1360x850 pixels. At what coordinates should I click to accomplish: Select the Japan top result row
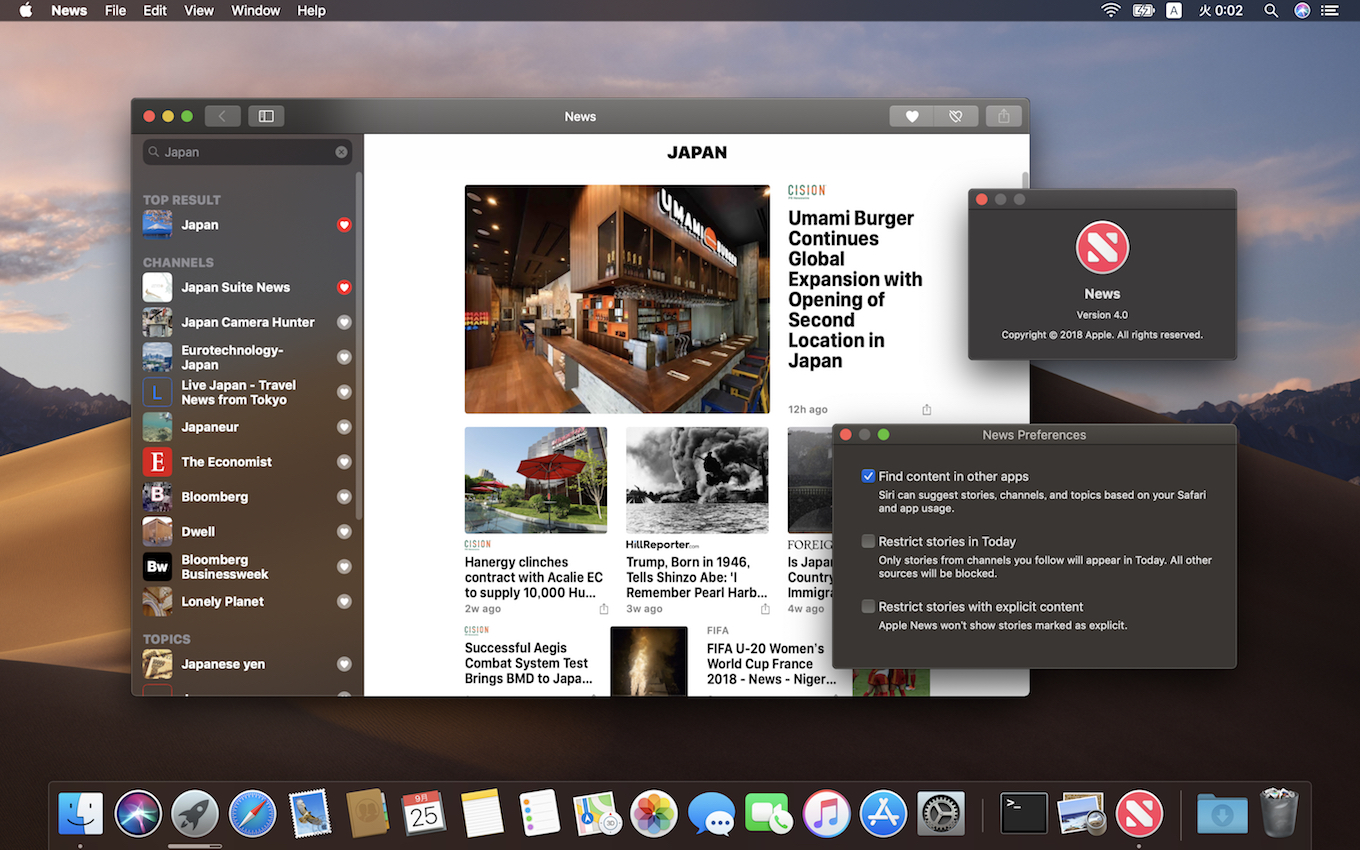pyautogui.click(x=248, y=225)
